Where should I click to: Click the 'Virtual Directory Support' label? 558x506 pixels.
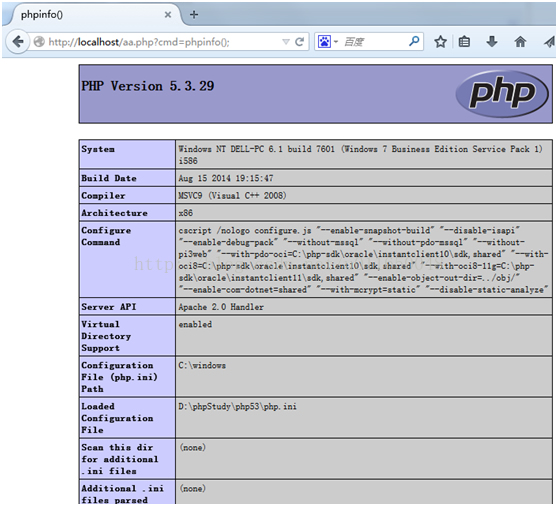[106, 336]
